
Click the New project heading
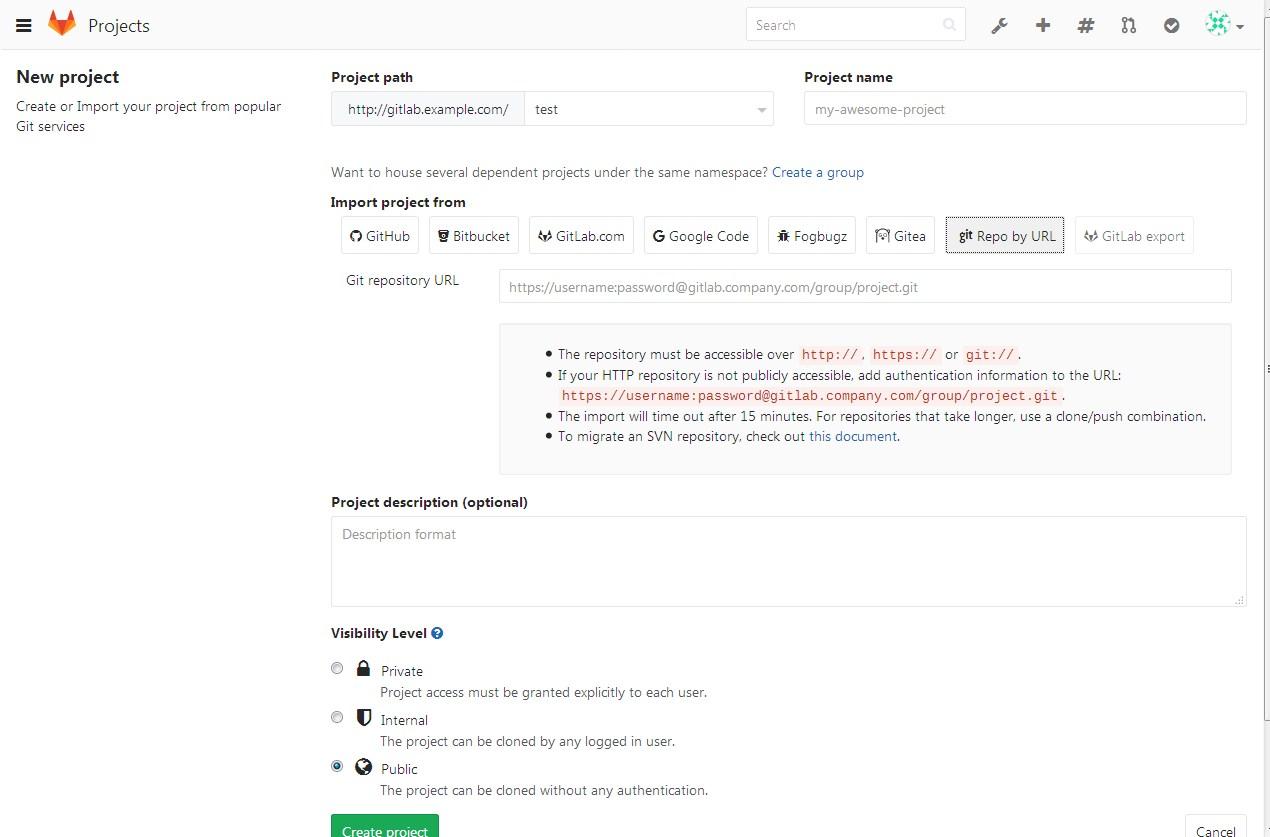(68, 77)
